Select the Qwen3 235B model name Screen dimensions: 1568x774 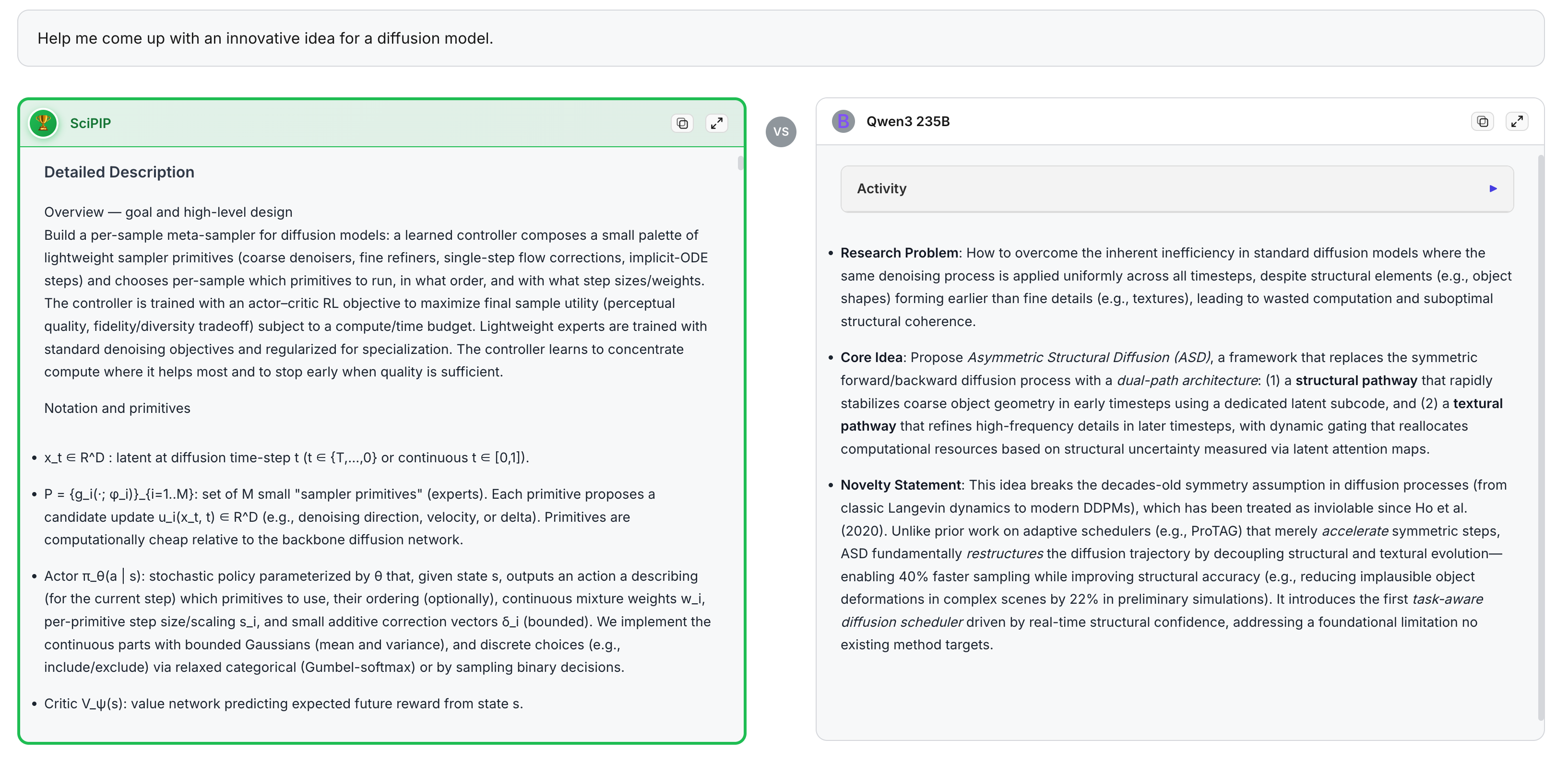click(908, 122)
